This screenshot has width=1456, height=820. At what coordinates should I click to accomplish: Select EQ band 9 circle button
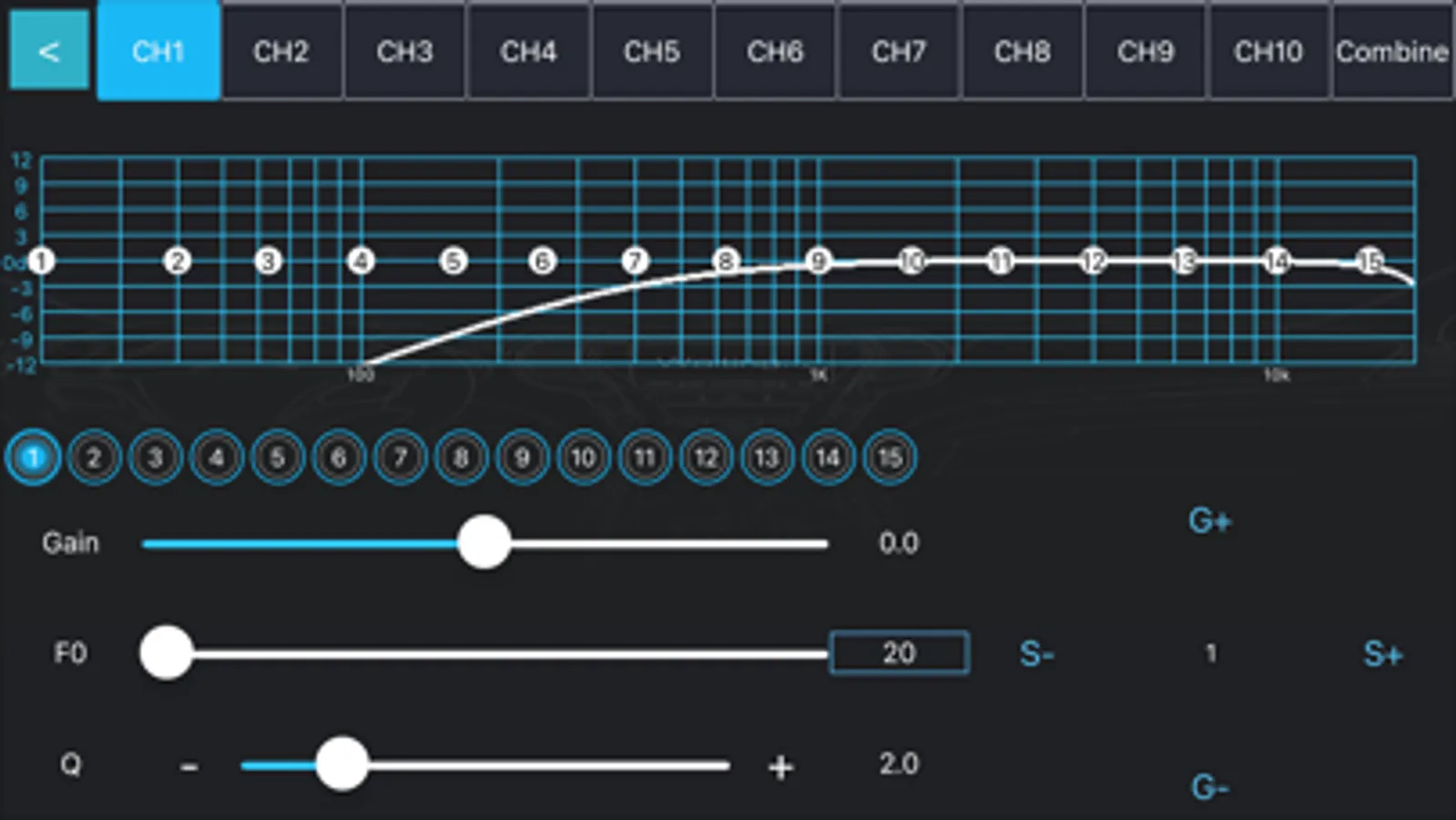(522, 457)
